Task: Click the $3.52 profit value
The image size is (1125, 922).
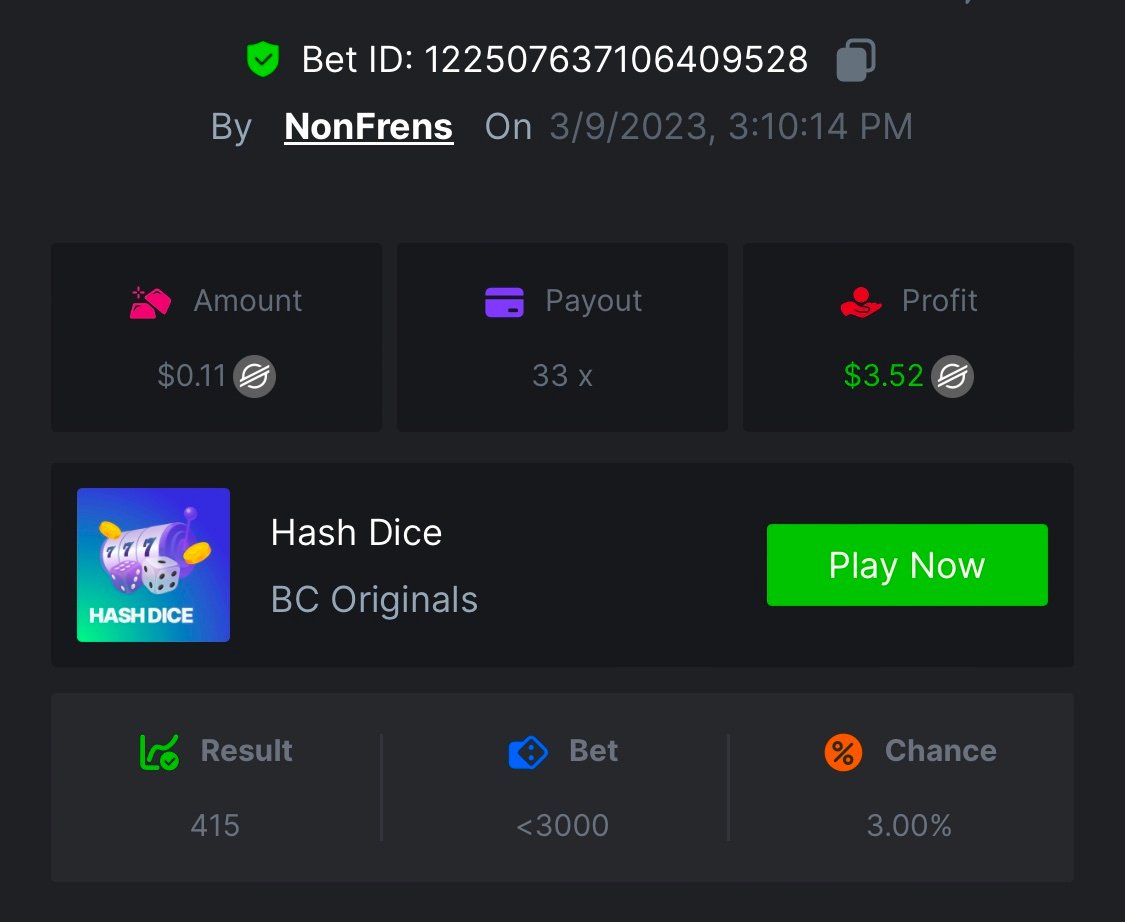Action: [x=883, y=376]
